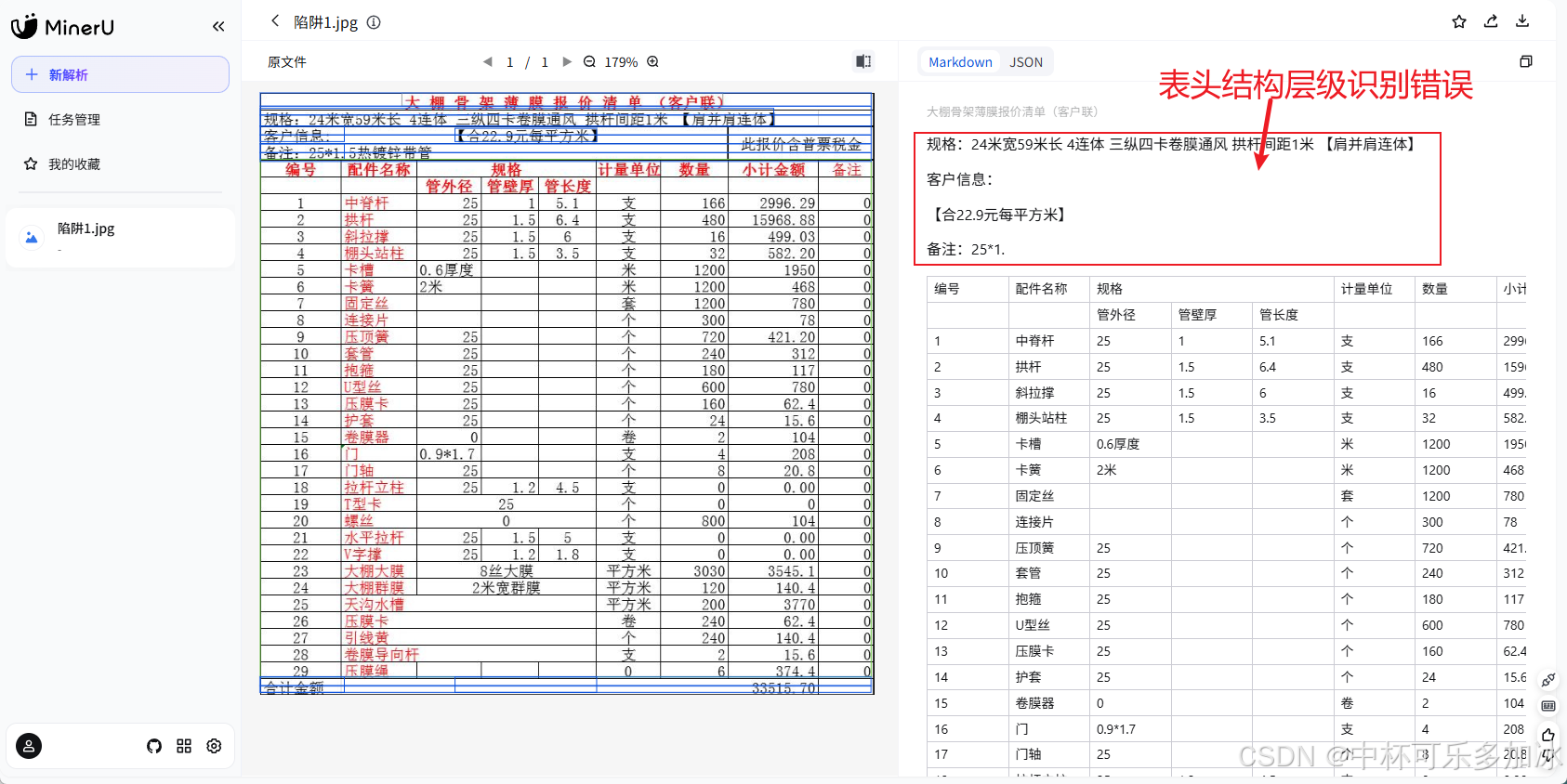Image resolution: width=1567 pixels, height=784 pixels.
Task: Click the 客户信息: line
Action: pyautogui.click(x=960, y=180)
